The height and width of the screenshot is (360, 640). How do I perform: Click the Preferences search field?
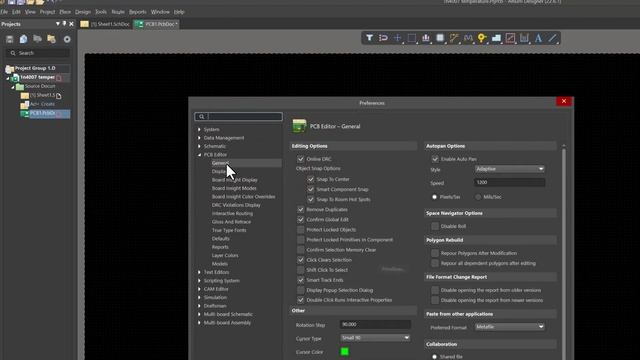(238, 117)
